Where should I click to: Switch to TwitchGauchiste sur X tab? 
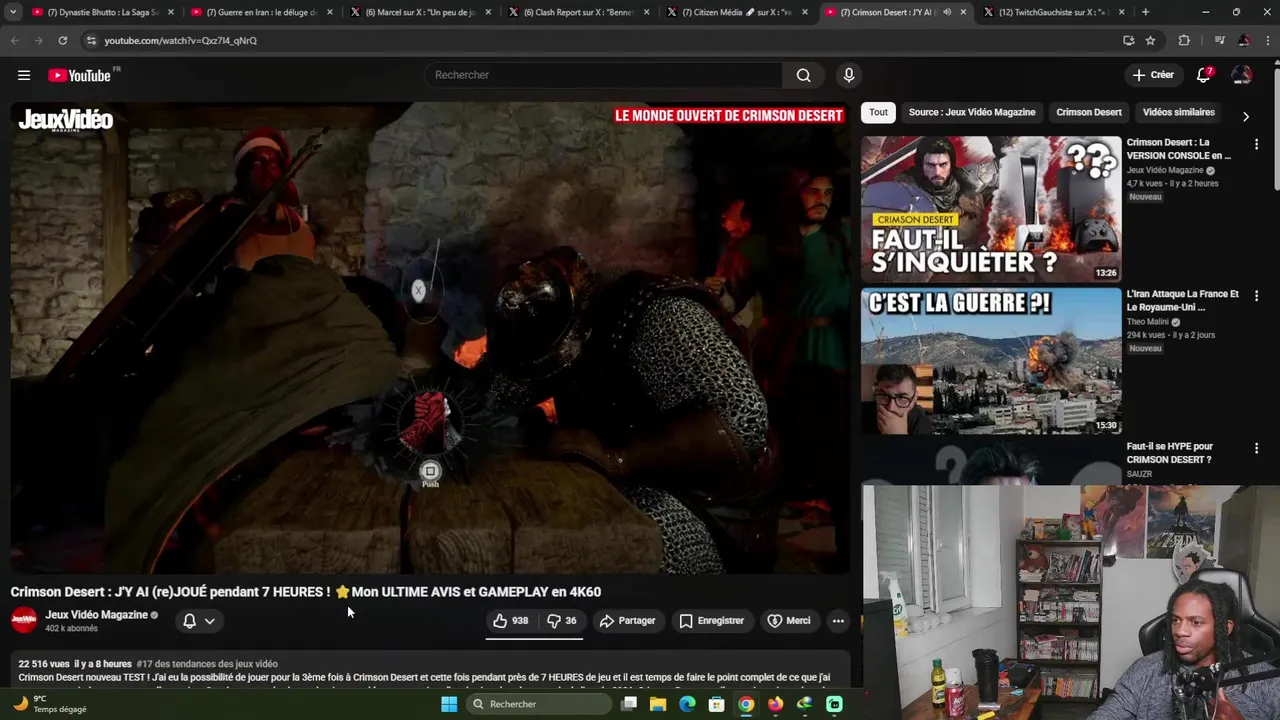pos(1054,12)
